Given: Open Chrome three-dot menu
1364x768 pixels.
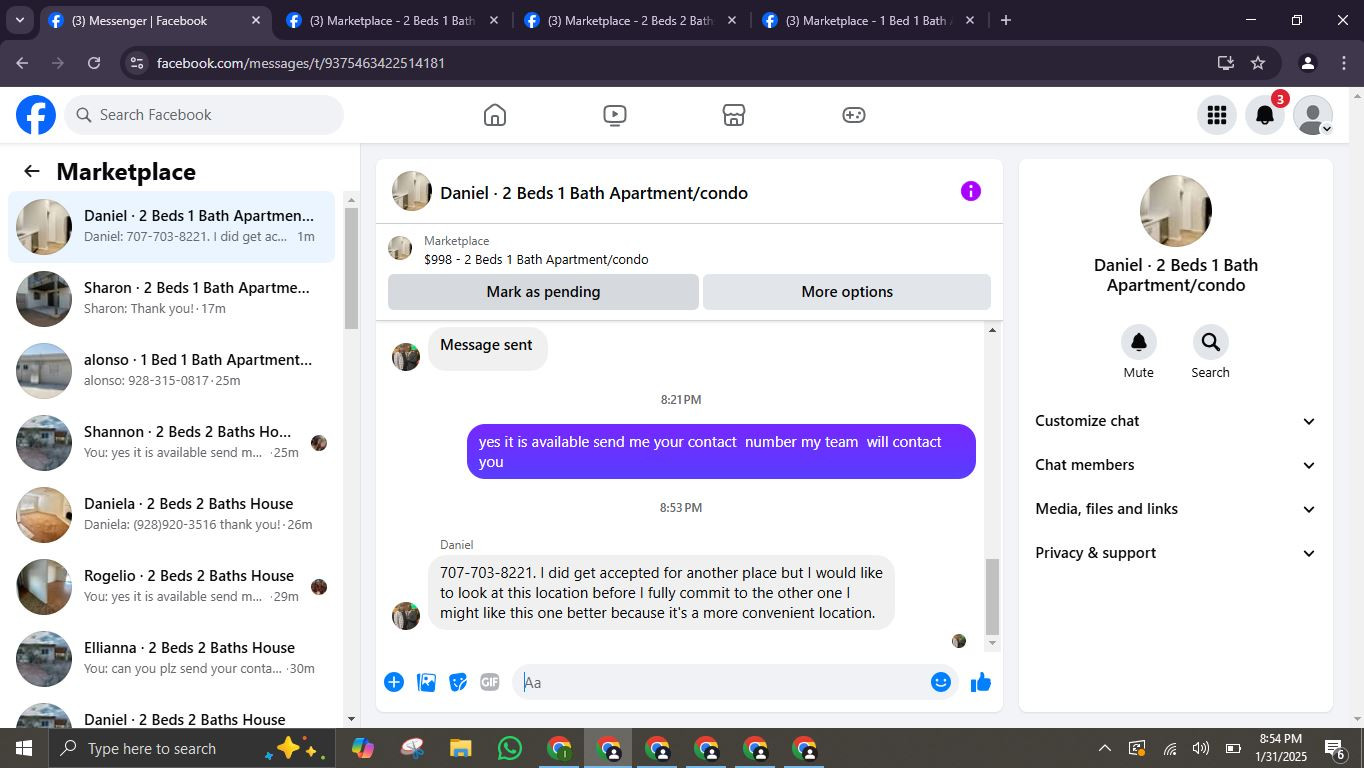Looking at the screenshot, I should click(x=1344, y=63).
